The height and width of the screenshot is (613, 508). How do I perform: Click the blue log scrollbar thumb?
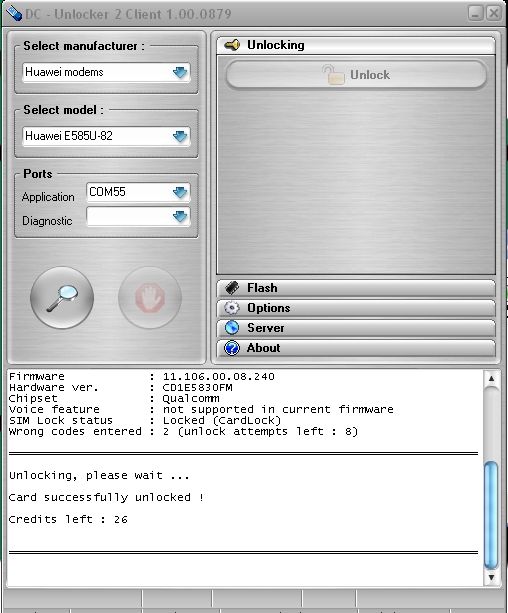click(x=491, y=515)
